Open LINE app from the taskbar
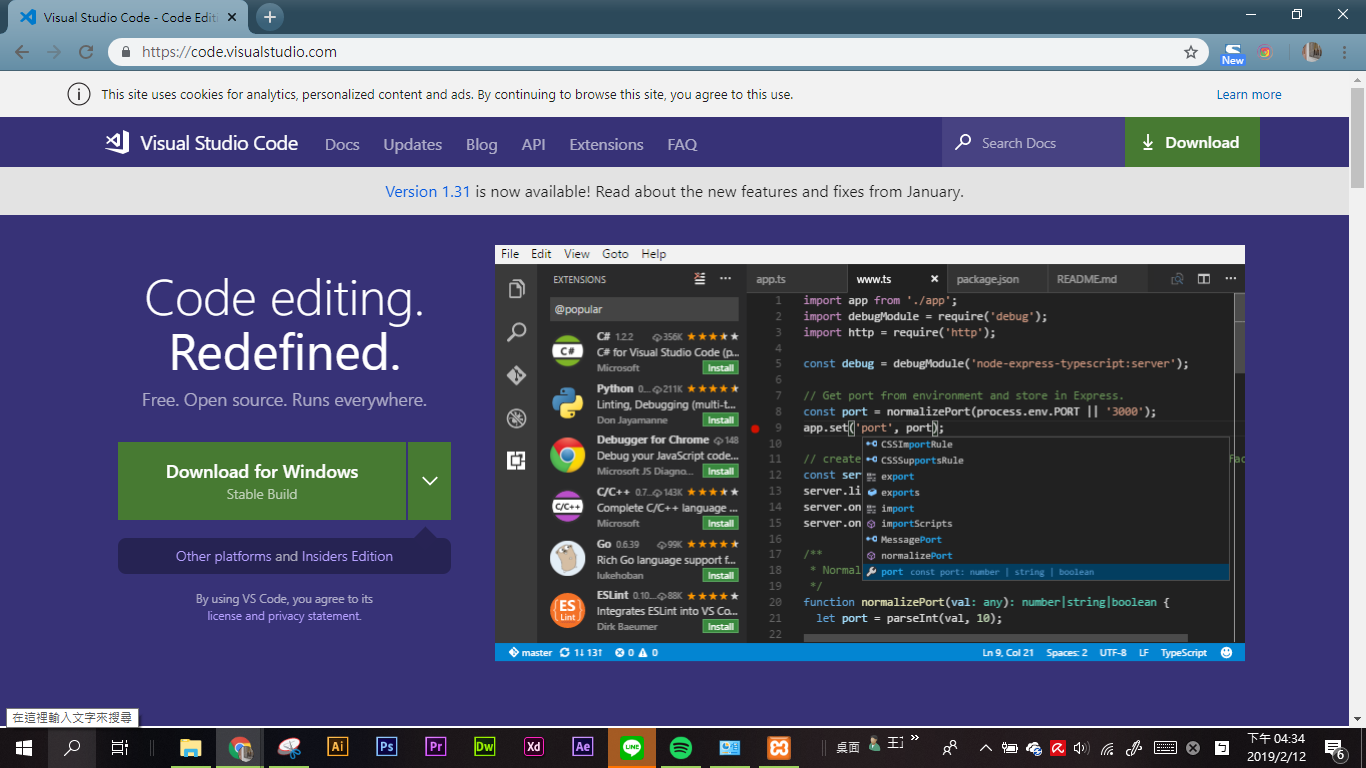Viewport: 1366px width, 768px height. 632,747
